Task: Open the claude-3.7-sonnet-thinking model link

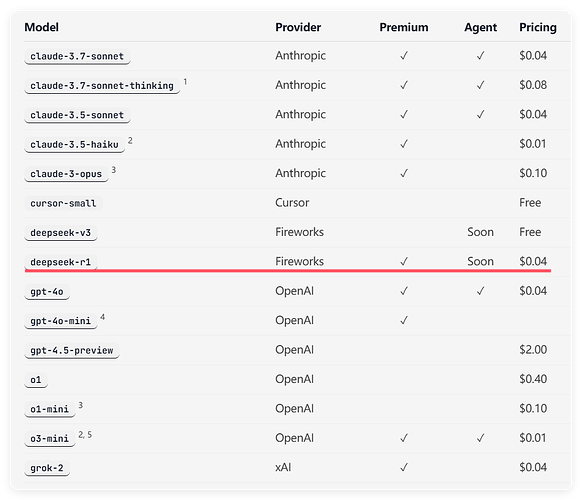Action: [102, 85]
